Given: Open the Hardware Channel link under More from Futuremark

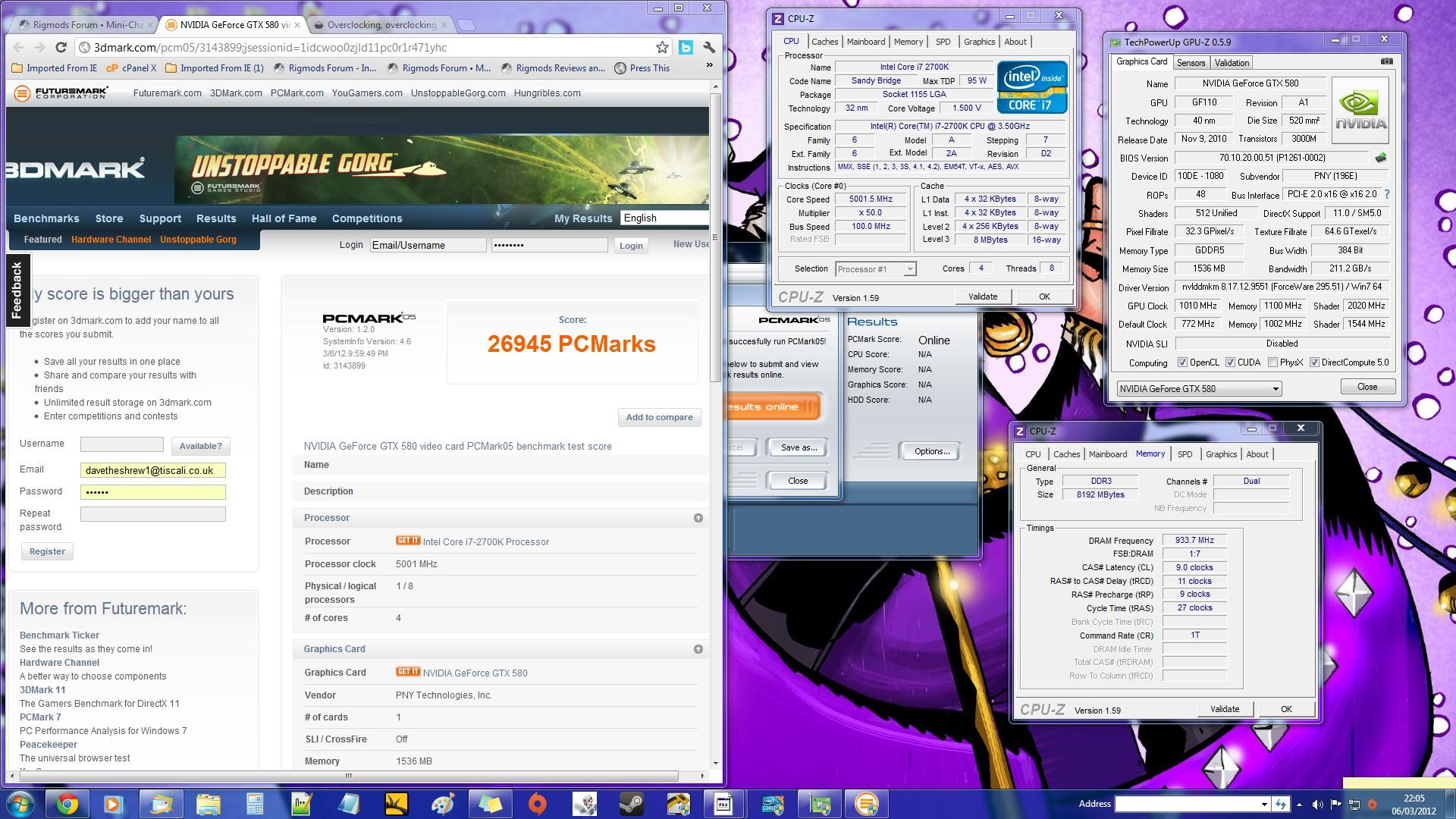Looking at the screenshot, I should 59,662.
